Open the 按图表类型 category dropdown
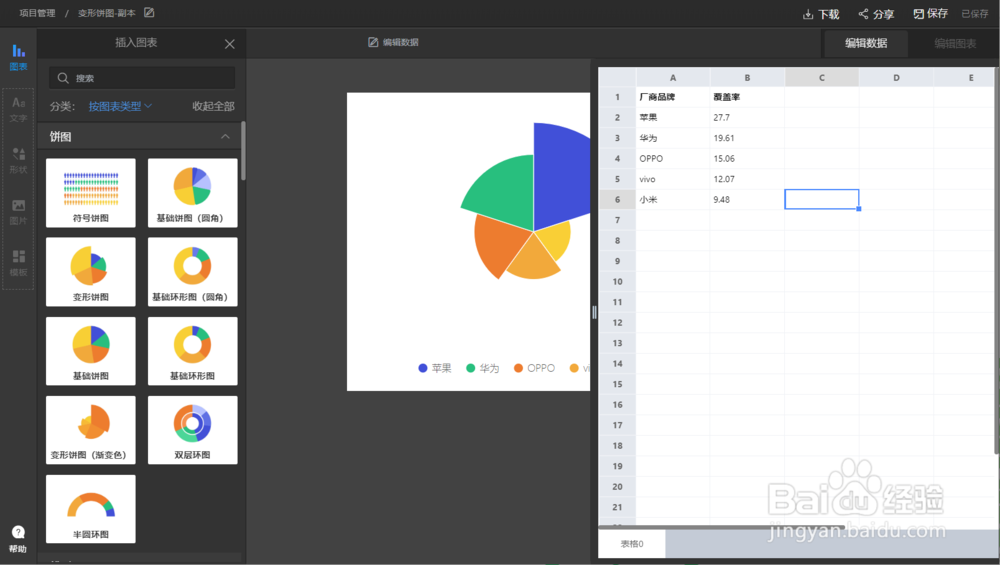Screen dimensions: 1000x565 [120, 106]
